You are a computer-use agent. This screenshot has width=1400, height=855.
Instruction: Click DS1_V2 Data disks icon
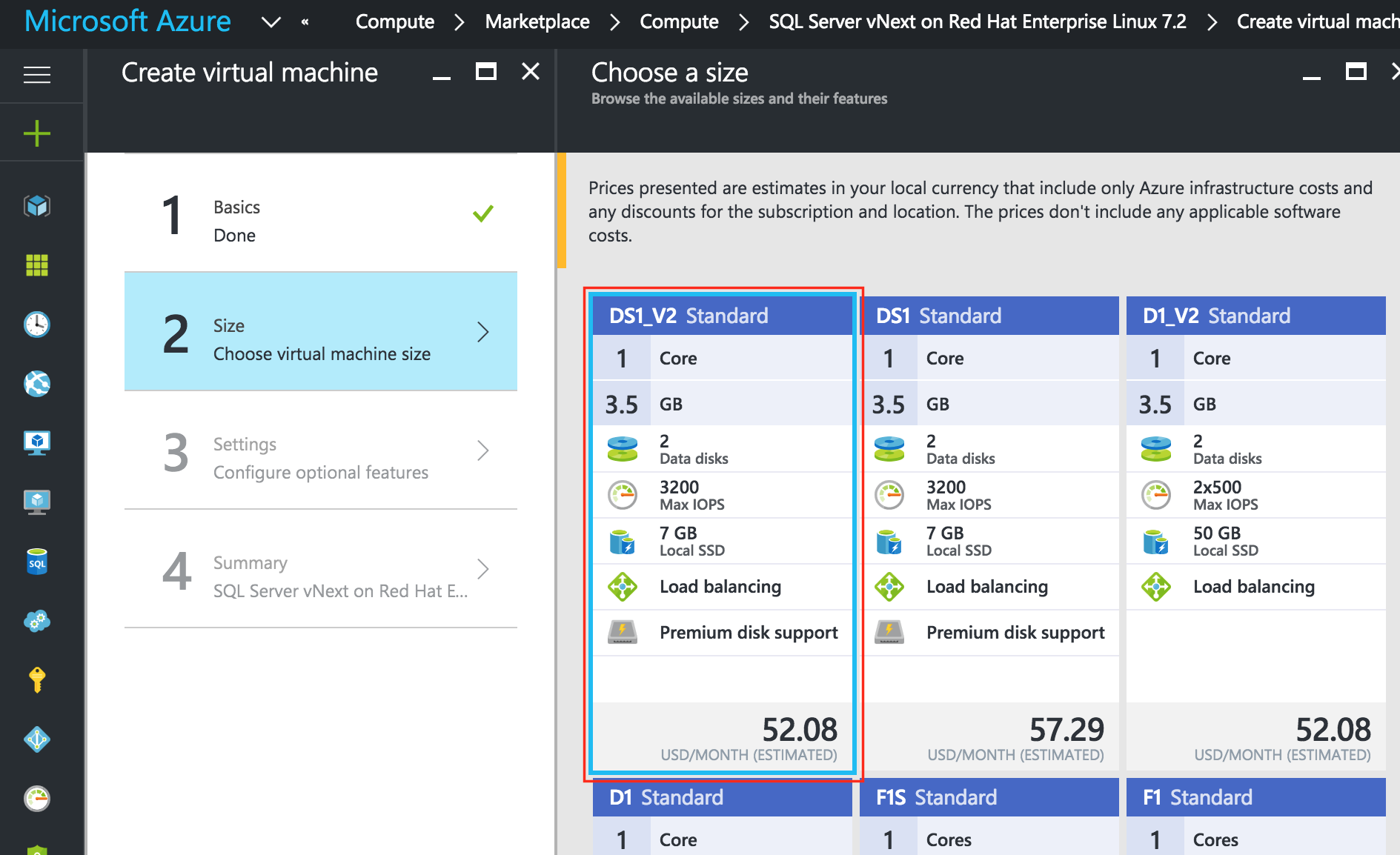tap(623, 449)
